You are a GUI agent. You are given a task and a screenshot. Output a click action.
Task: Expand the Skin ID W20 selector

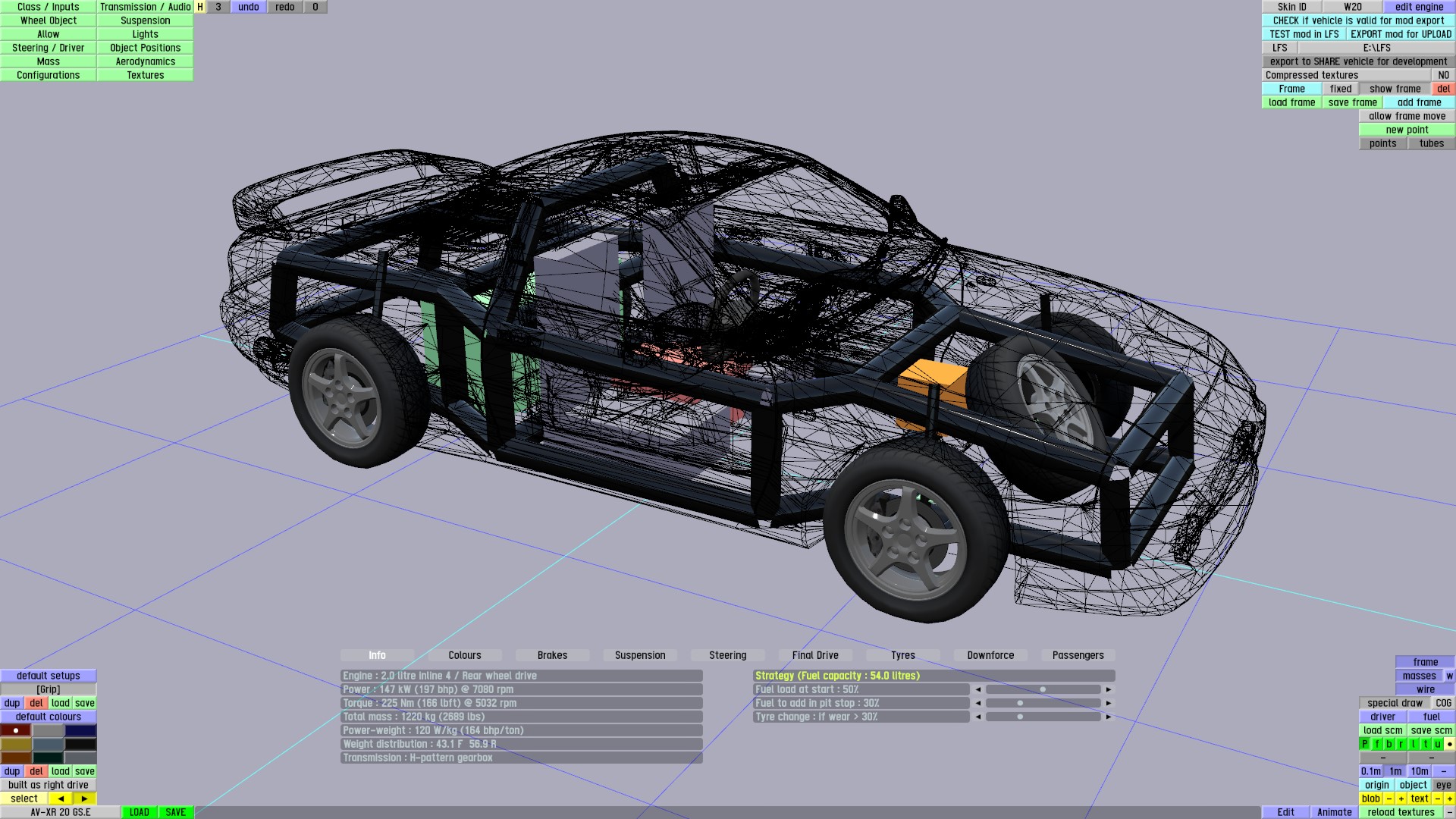[1353, 7]
